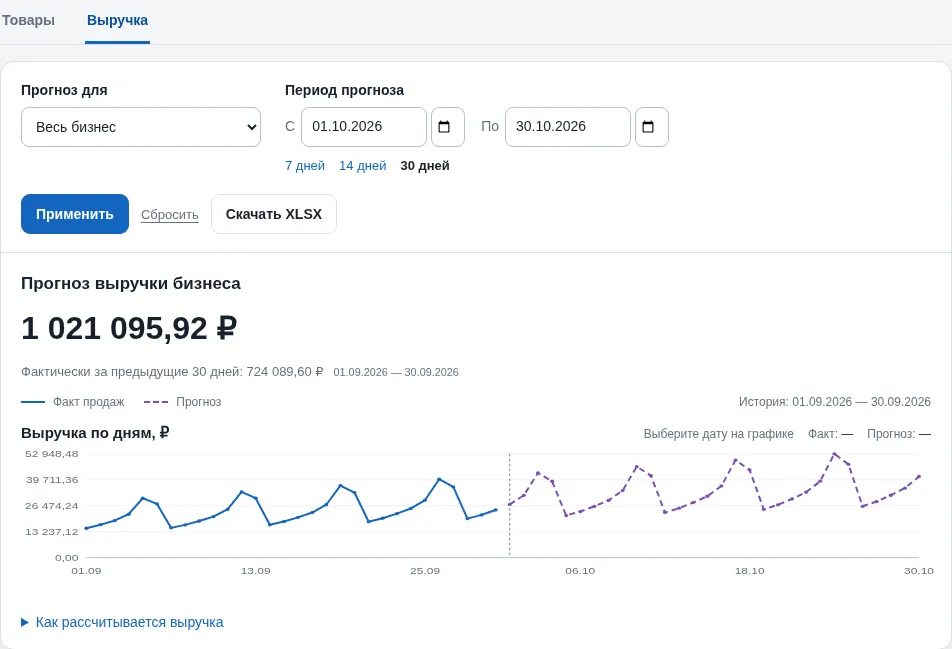The height and width of the screenshot is (649, 952).
Task: Focus end date field 30.10.2026
Action: (568, 127)
